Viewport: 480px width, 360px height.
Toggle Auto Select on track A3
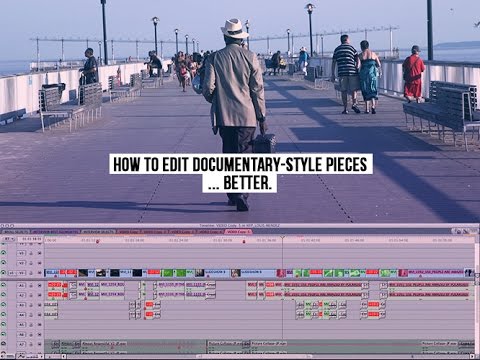tap(39, 305)
